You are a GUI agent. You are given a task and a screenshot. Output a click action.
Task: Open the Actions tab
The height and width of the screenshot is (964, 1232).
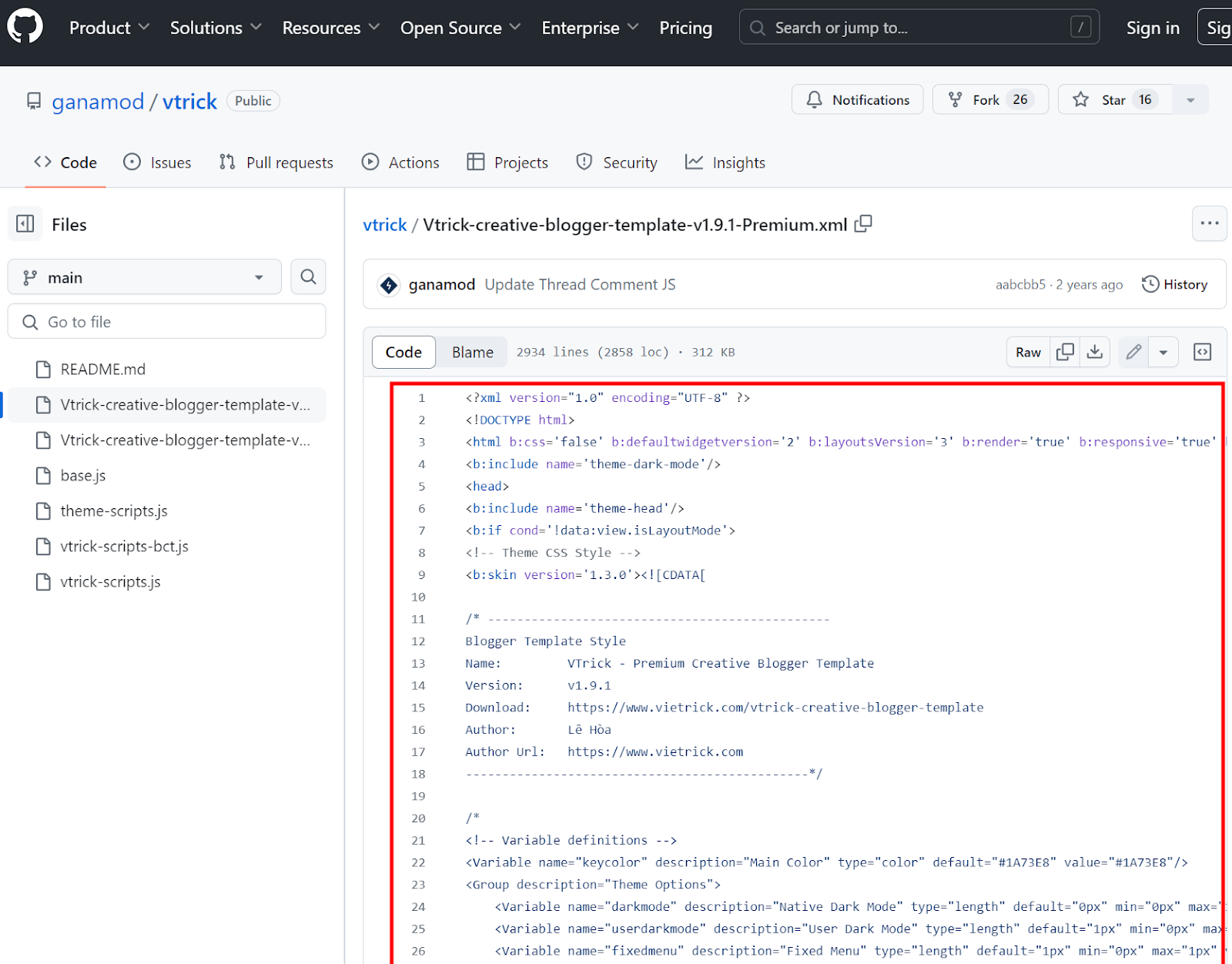click(400, 162)
